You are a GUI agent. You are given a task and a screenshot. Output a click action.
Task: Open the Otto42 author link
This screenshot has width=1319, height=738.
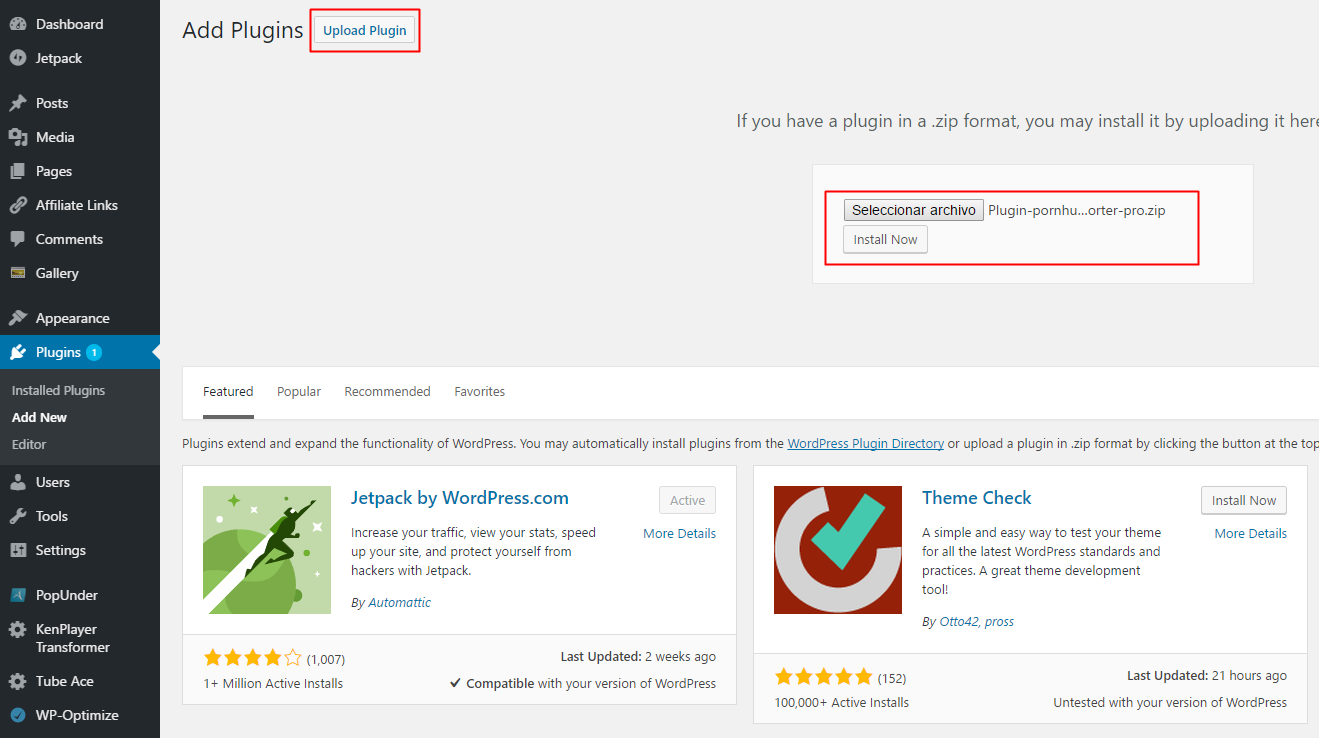point(958,621)
